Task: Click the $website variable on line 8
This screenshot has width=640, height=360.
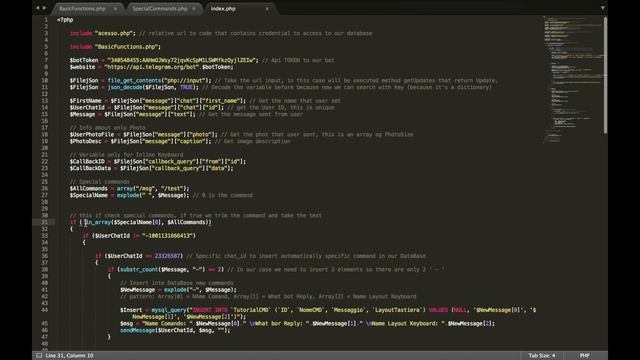Action: 82,67
